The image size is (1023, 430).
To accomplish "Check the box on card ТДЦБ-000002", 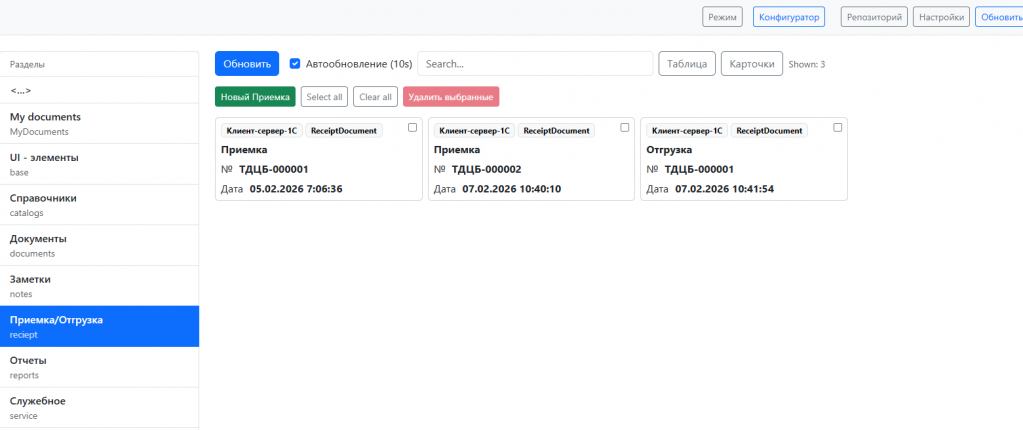I will [x=624, y=127].
